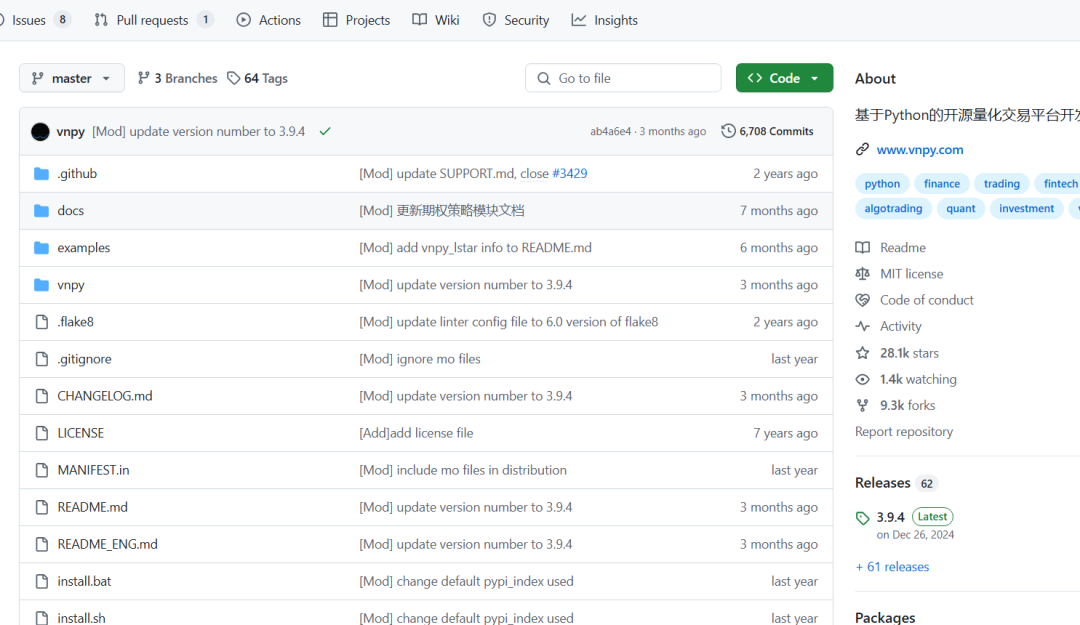The image size is (1080, 625).
Task: Expand the master branch dropdown
Action: 72,78
